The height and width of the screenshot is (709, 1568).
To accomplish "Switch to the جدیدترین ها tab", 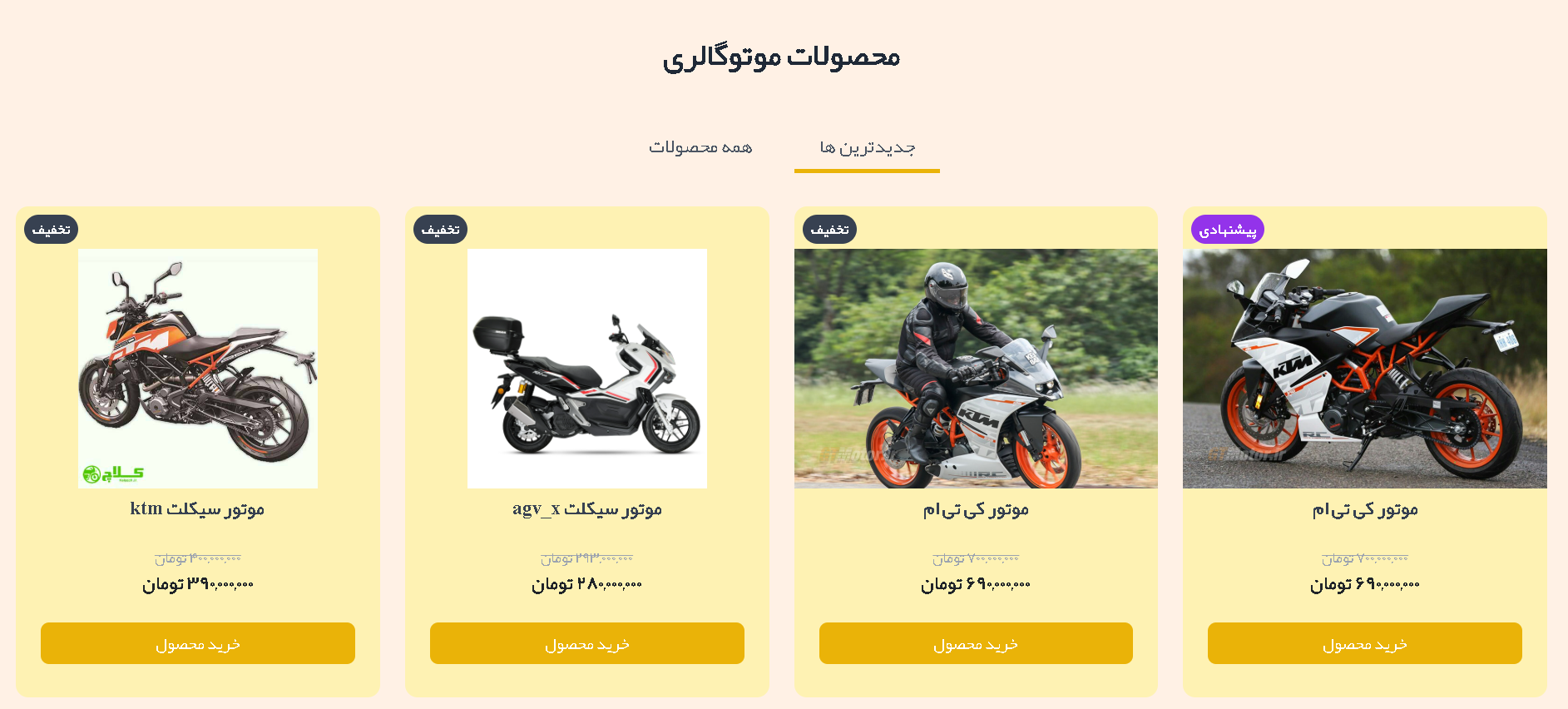I will pos(867,147).
